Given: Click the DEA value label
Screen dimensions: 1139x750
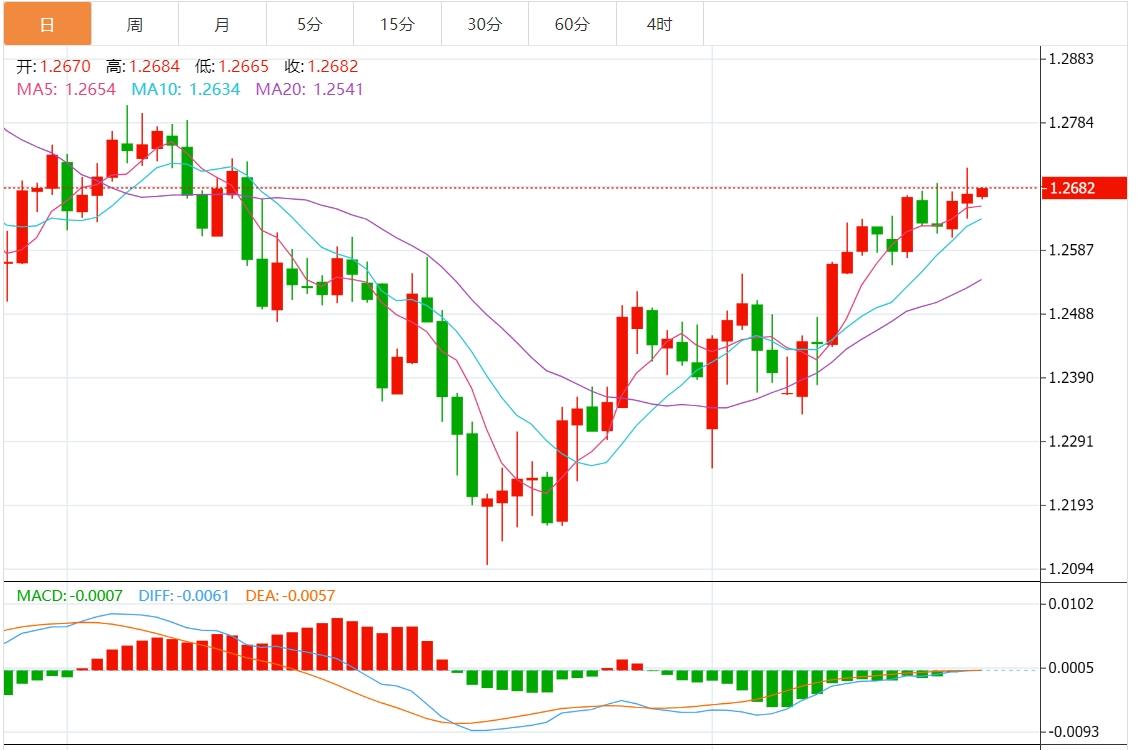Looking at the screenshot, I should 289,596.
